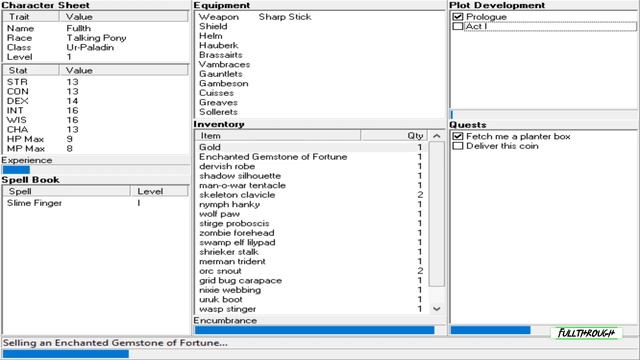Click the task progress bar below Selling text
This screenshot has height=360, width=640.
[320, 354]
